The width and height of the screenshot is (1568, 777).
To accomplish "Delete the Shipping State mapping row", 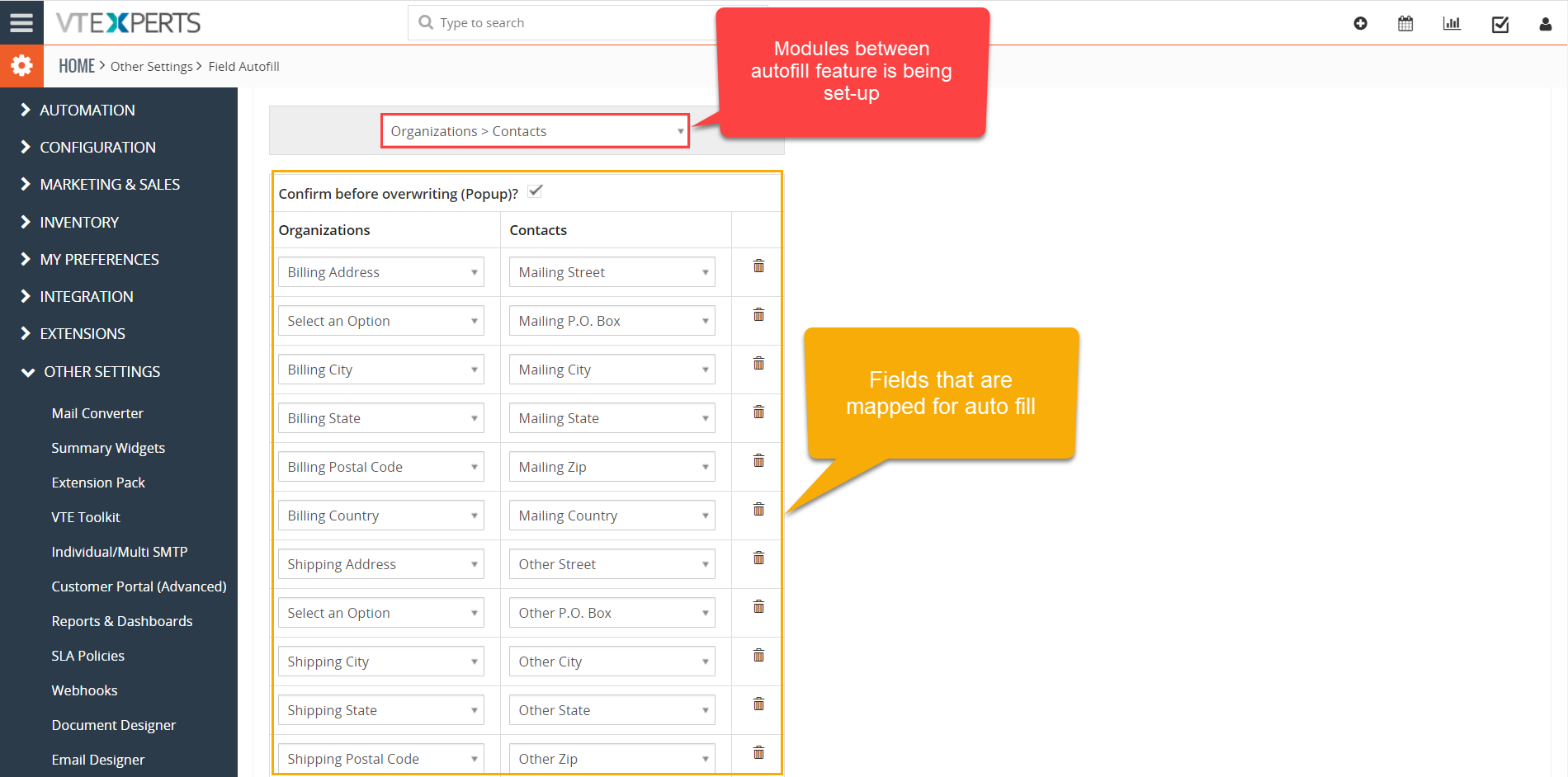I will pos(758,704).
